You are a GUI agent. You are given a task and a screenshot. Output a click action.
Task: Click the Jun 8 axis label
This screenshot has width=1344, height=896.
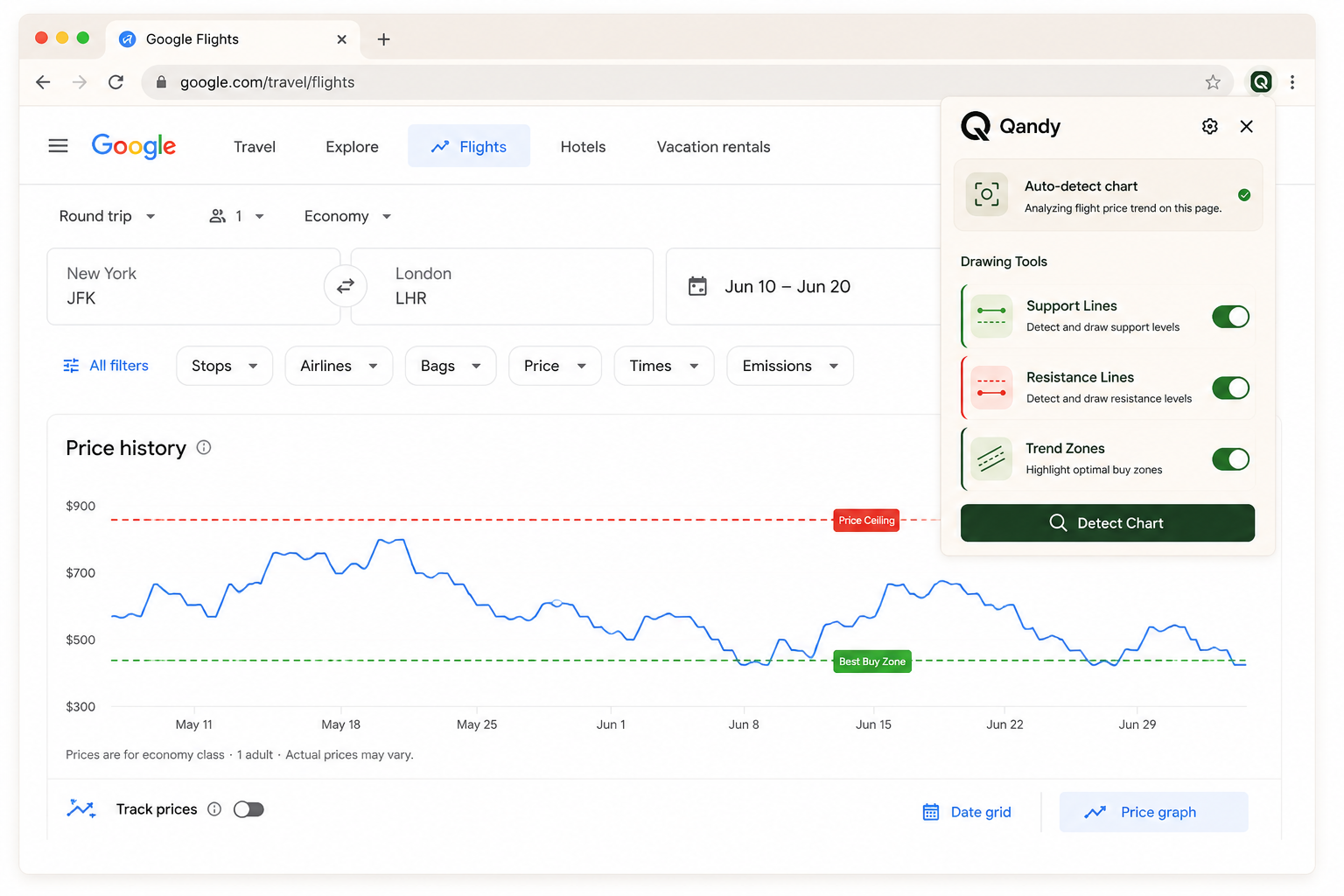pos(744,724)
